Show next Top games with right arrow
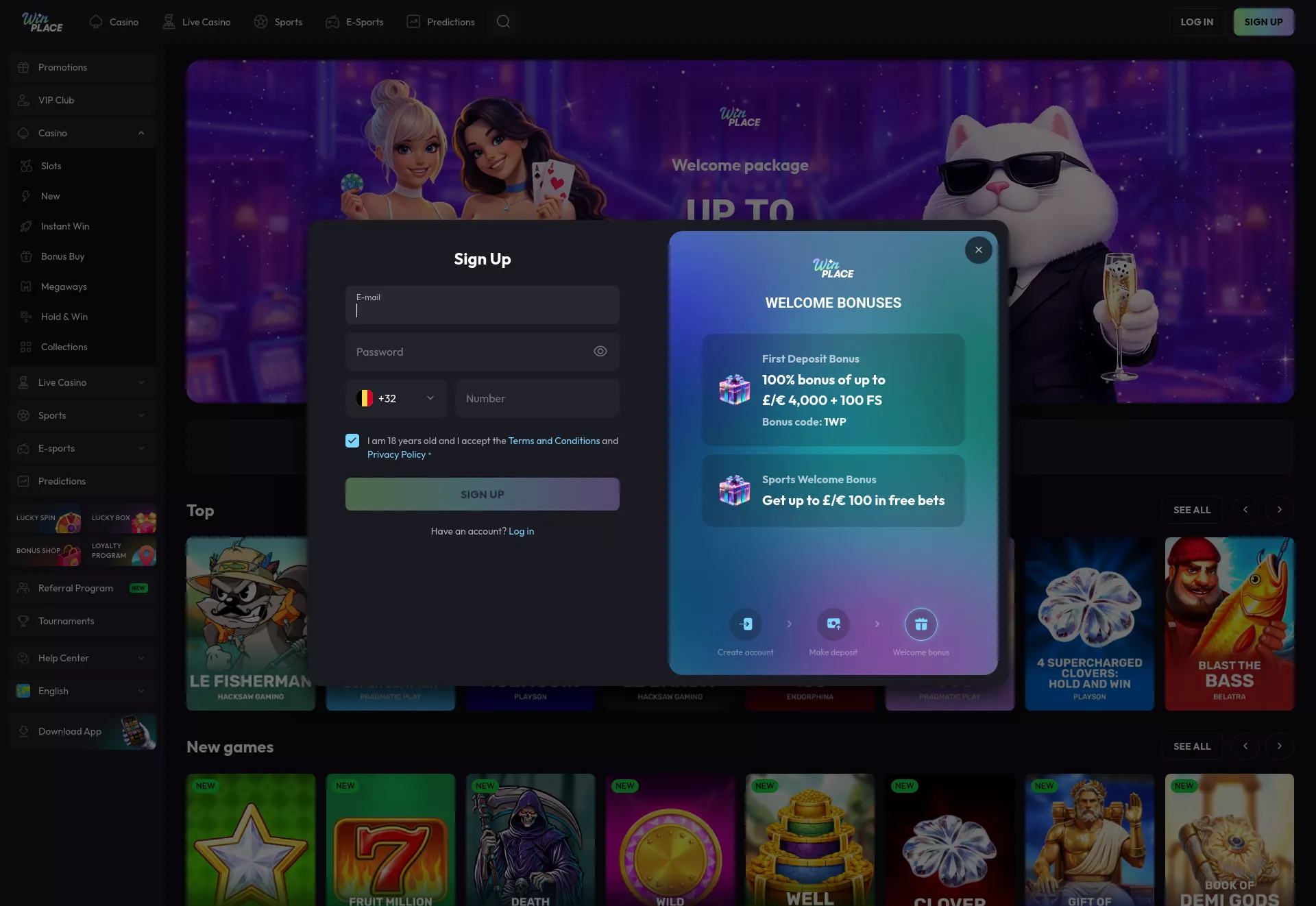Viewport: 1316px width, 906px height. 1279,510
